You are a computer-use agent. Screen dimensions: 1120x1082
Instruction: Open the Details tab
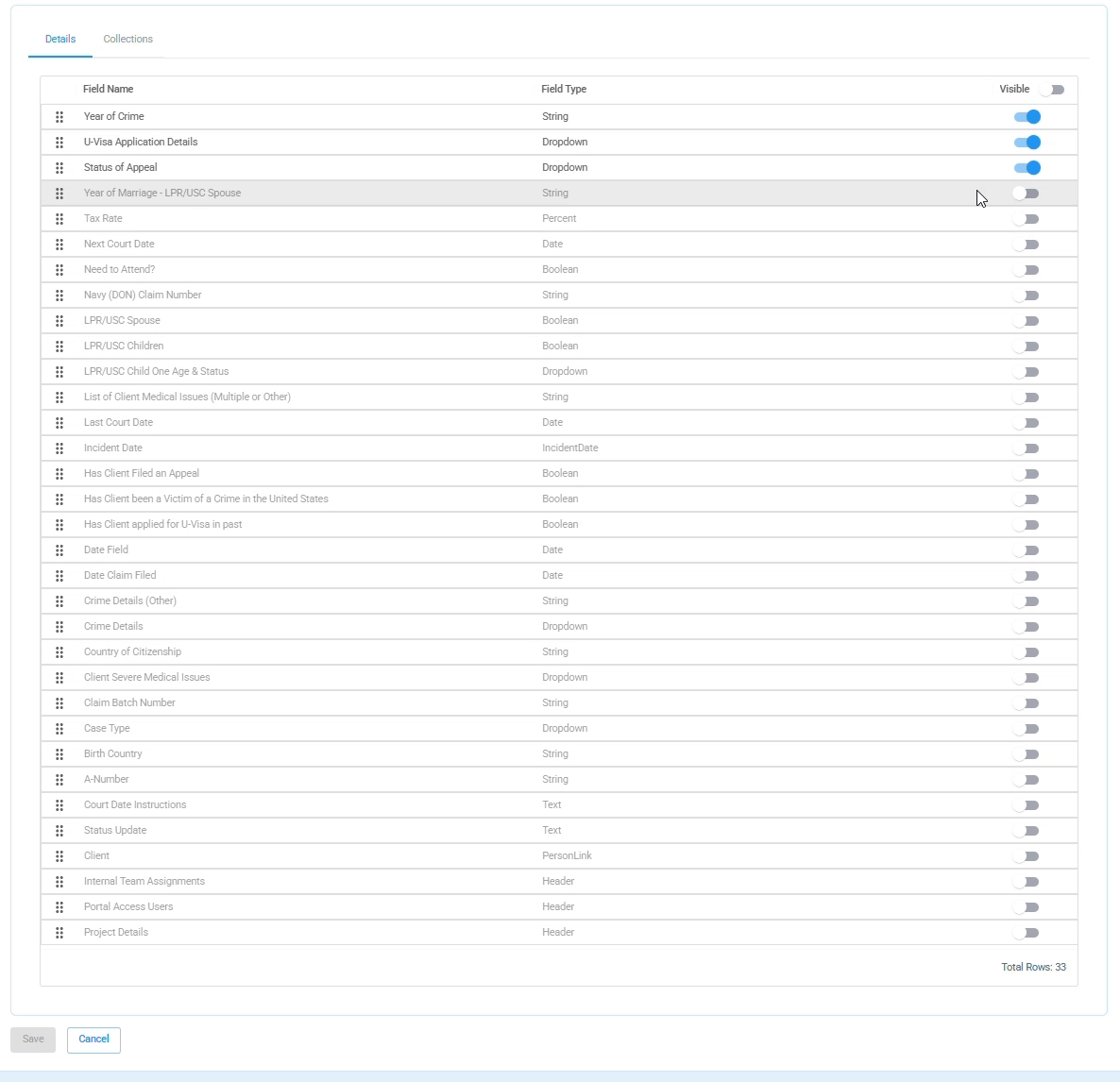coord(60,40)
